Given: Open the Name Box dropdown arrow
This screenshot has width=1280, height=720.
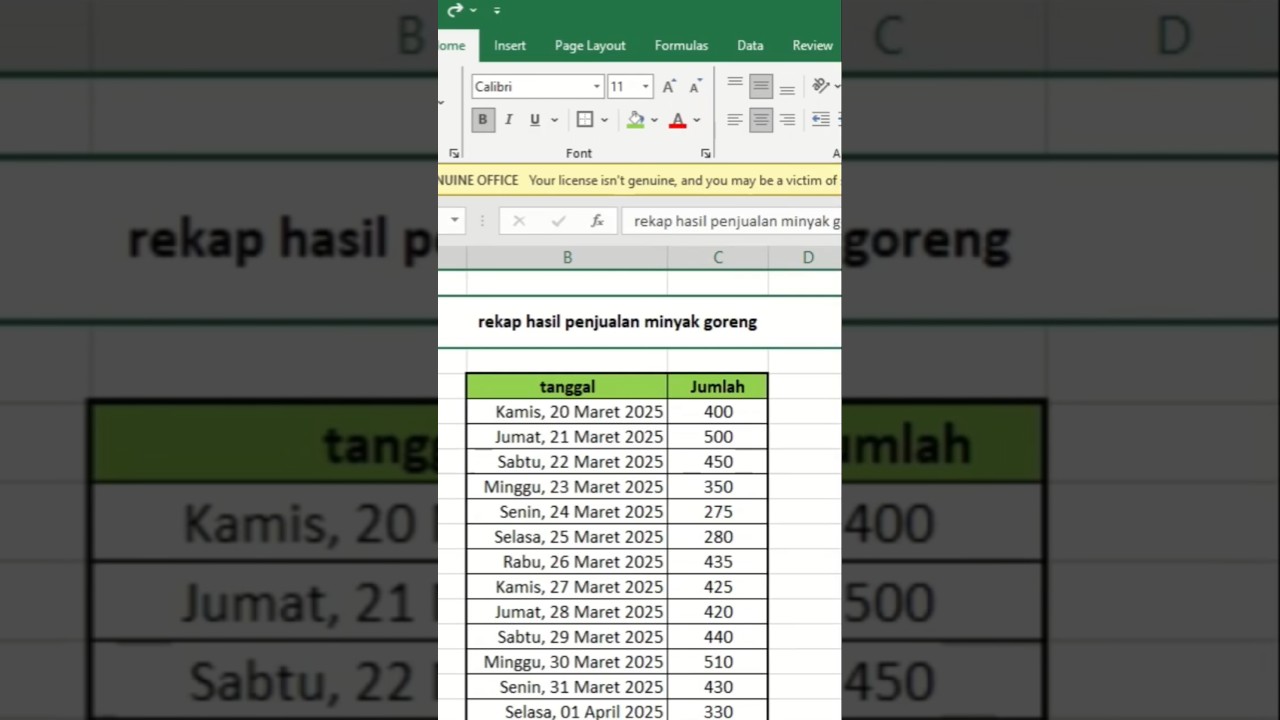Looking at the screenshot, I should 455,221.
